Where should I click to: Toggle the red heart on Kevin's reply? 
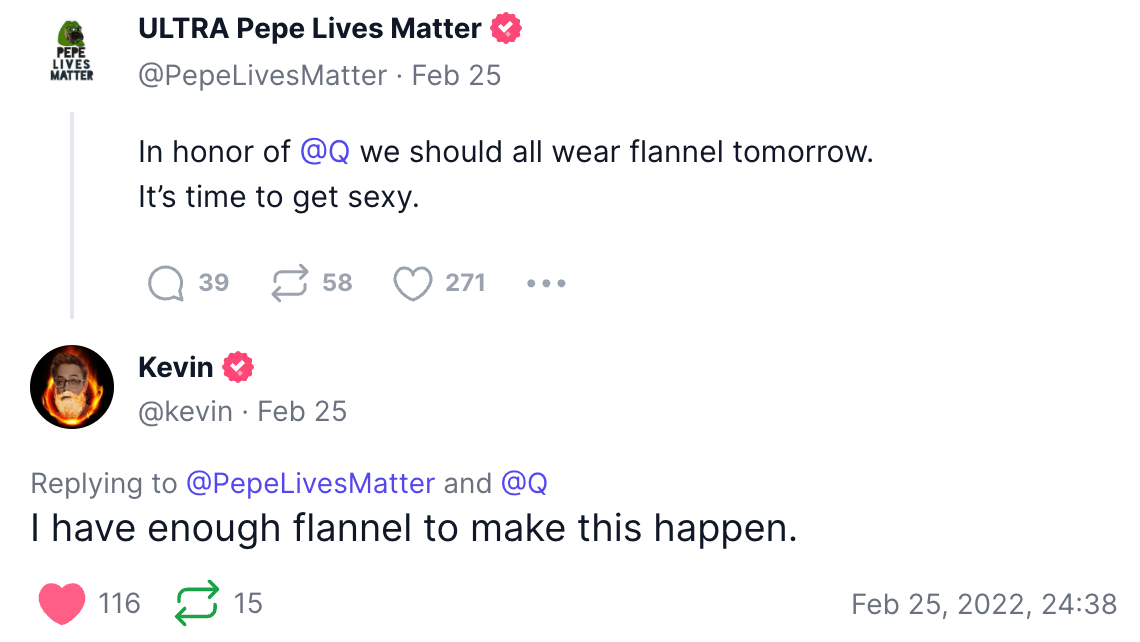point(62,603)
